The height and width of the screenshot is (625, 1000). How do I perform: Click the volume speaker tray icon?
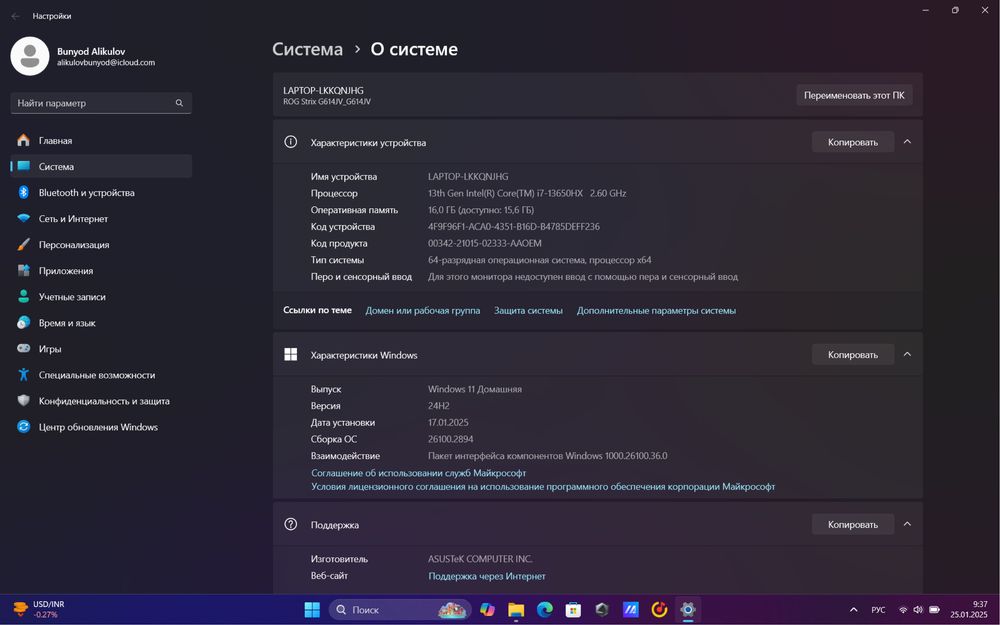918,610
